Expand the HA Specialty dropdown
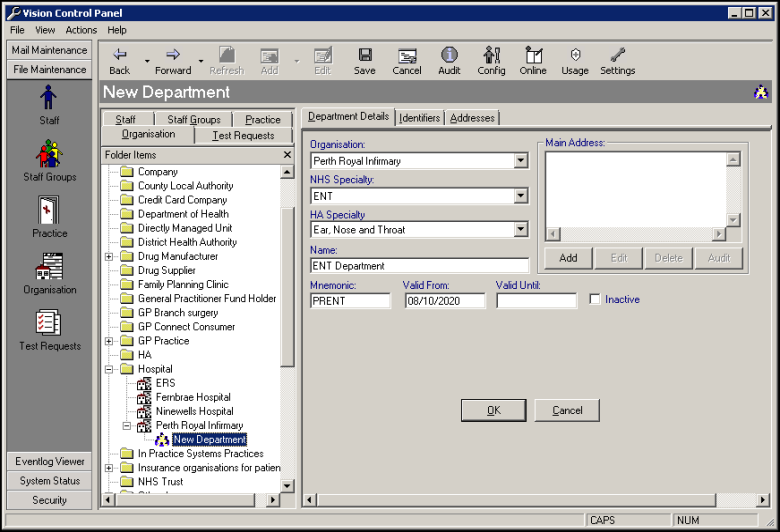This screenshot has height=532, width=780. 520,230
